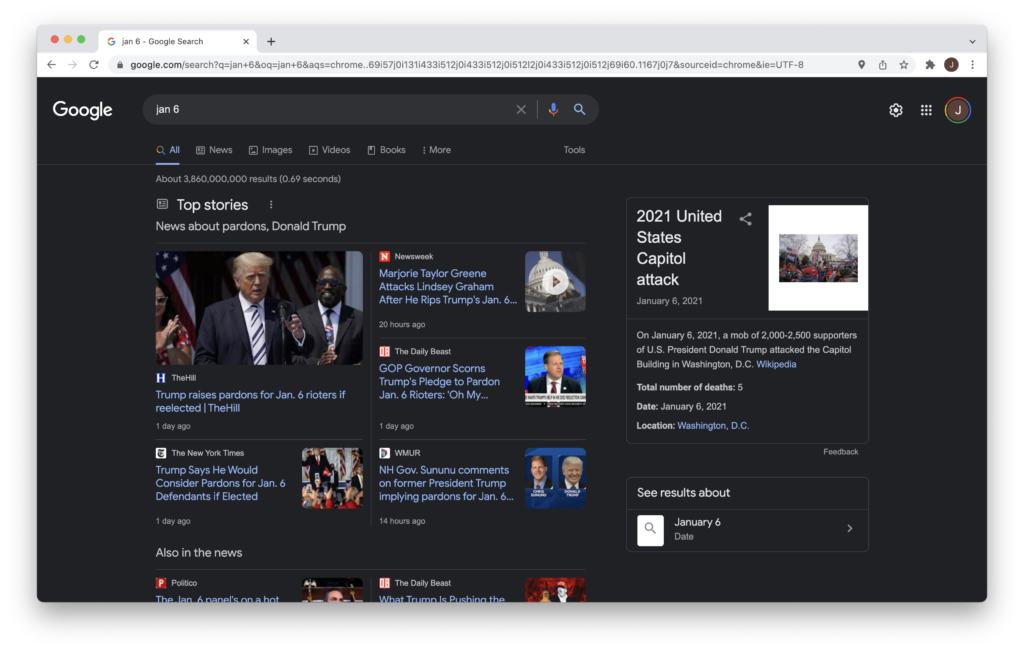Open the Wikipedia link in knowledge panel

tap(776, 364)
